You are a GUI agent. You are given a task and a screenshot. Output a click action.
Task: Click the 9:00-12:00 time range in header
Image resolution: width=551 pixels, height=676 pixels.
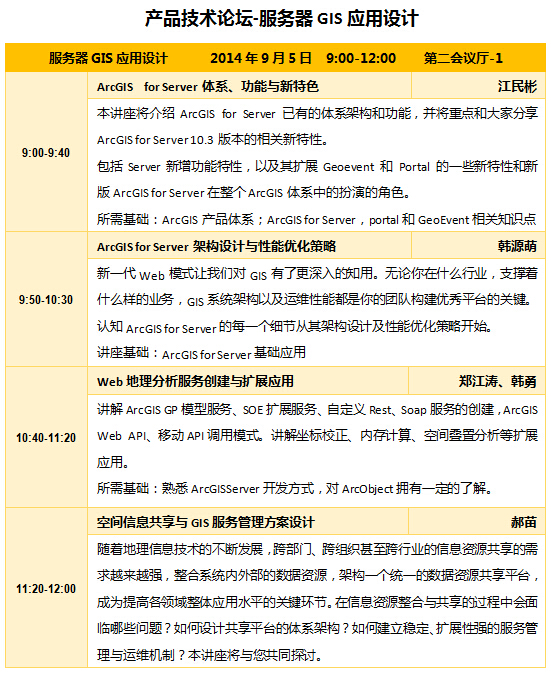361,58
